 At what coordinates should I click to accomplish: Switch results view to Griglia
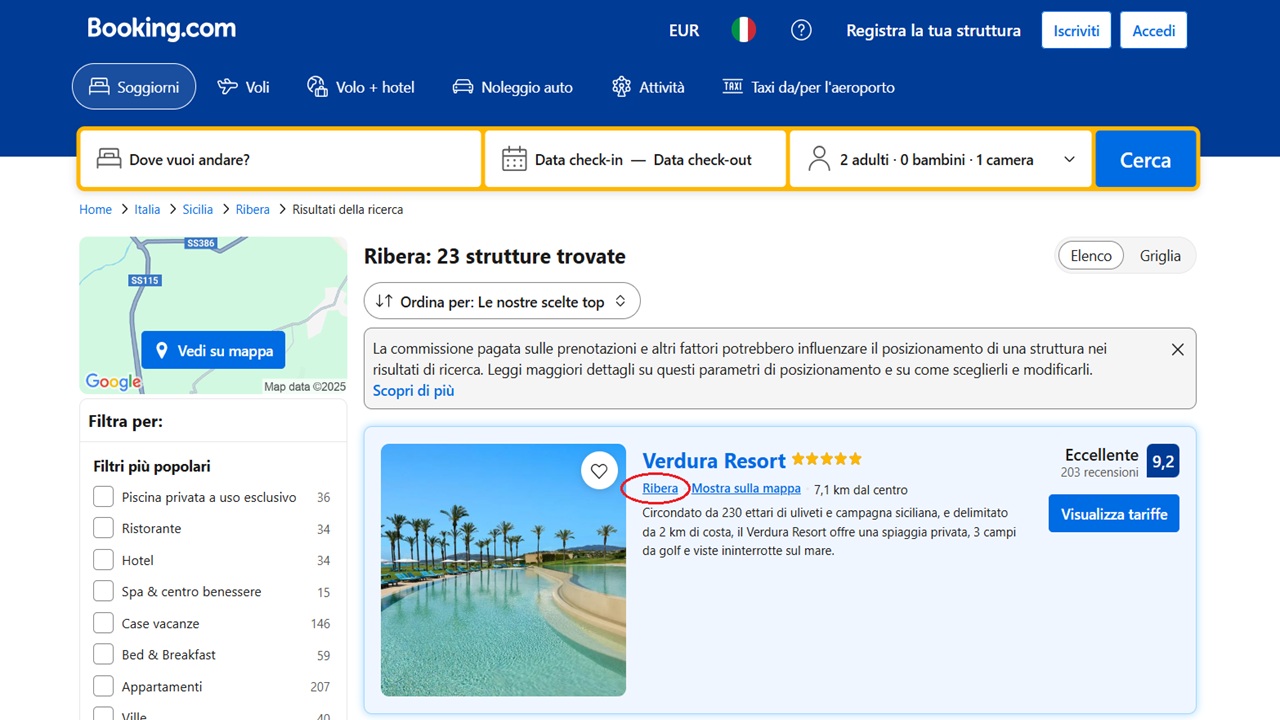click(x=1160, y=256)
